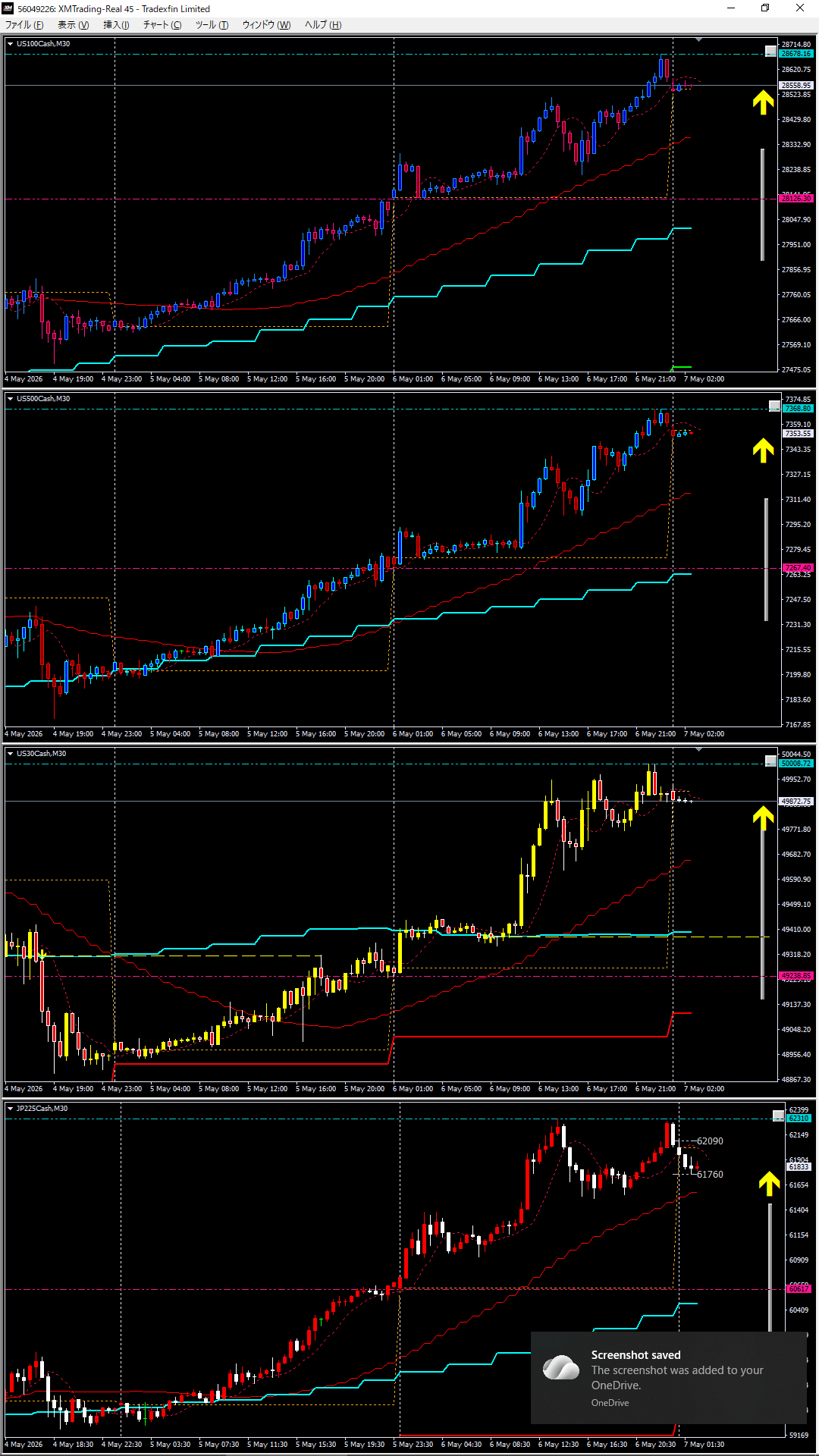Click the OneDrive label in the notification
819x1456 pixels.
point(610,1403)
